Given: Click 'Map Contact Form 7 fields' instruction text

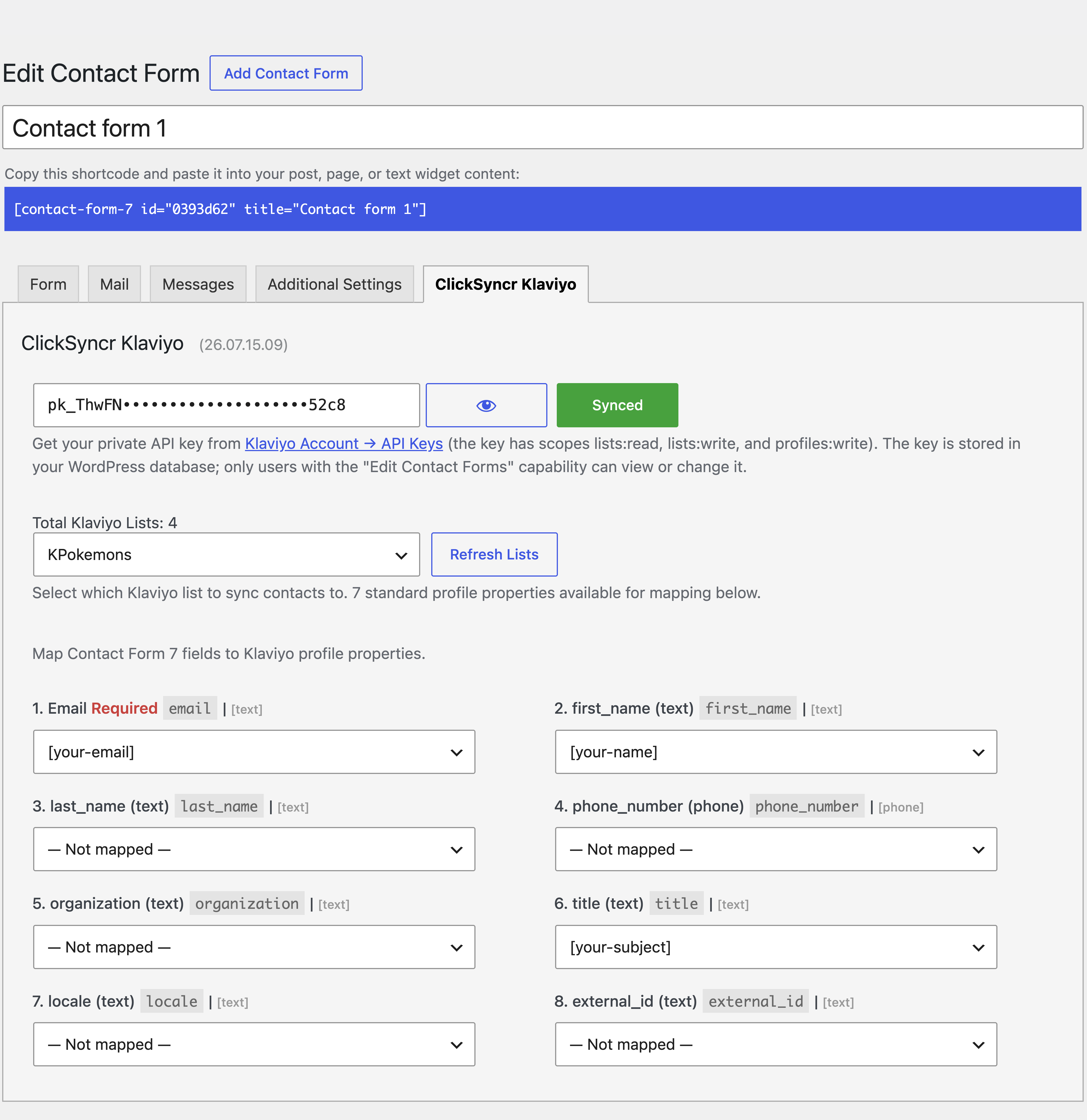Looking at the screenshot, I should coord(229,654).
